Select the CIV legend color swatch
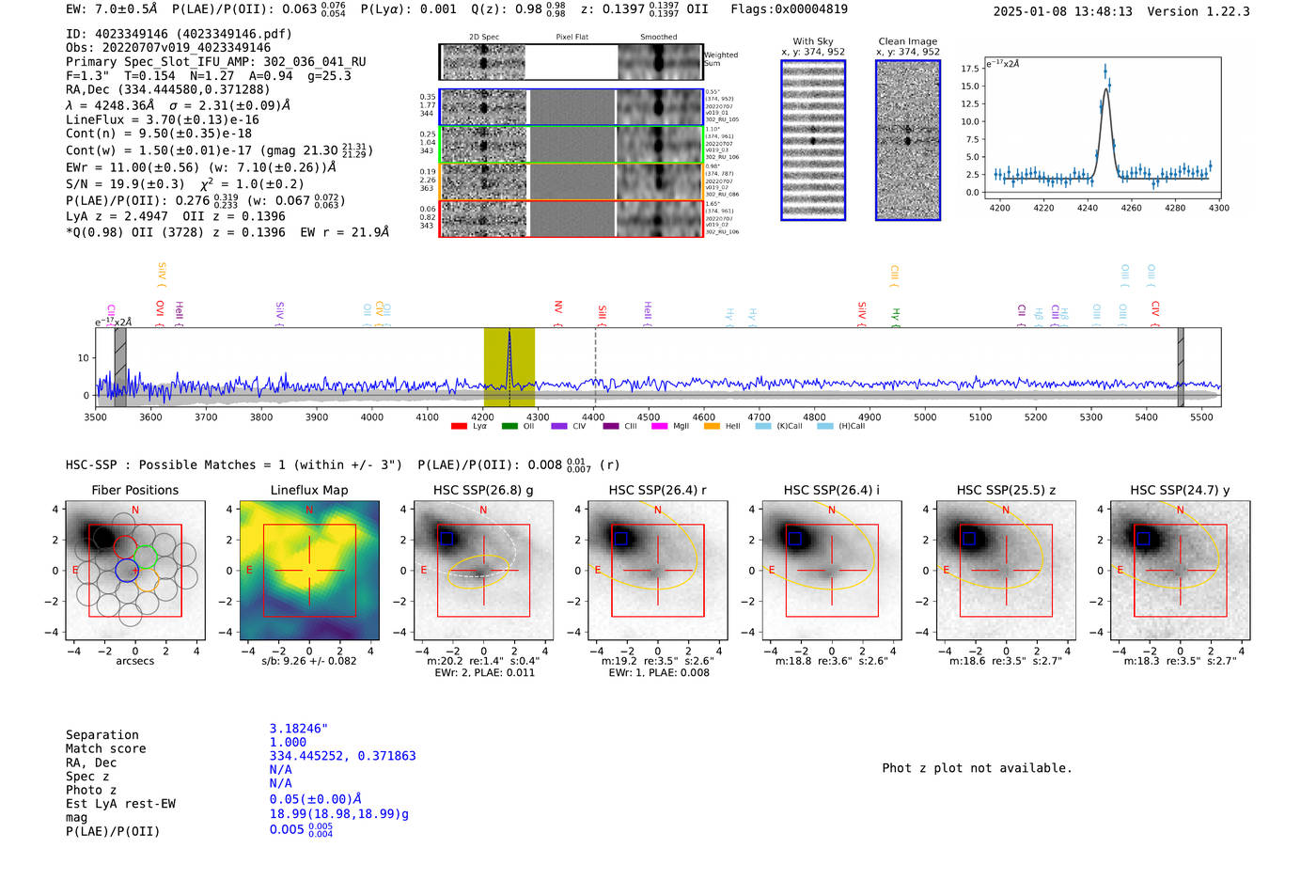1316x896 pixels. coord(559,426)
